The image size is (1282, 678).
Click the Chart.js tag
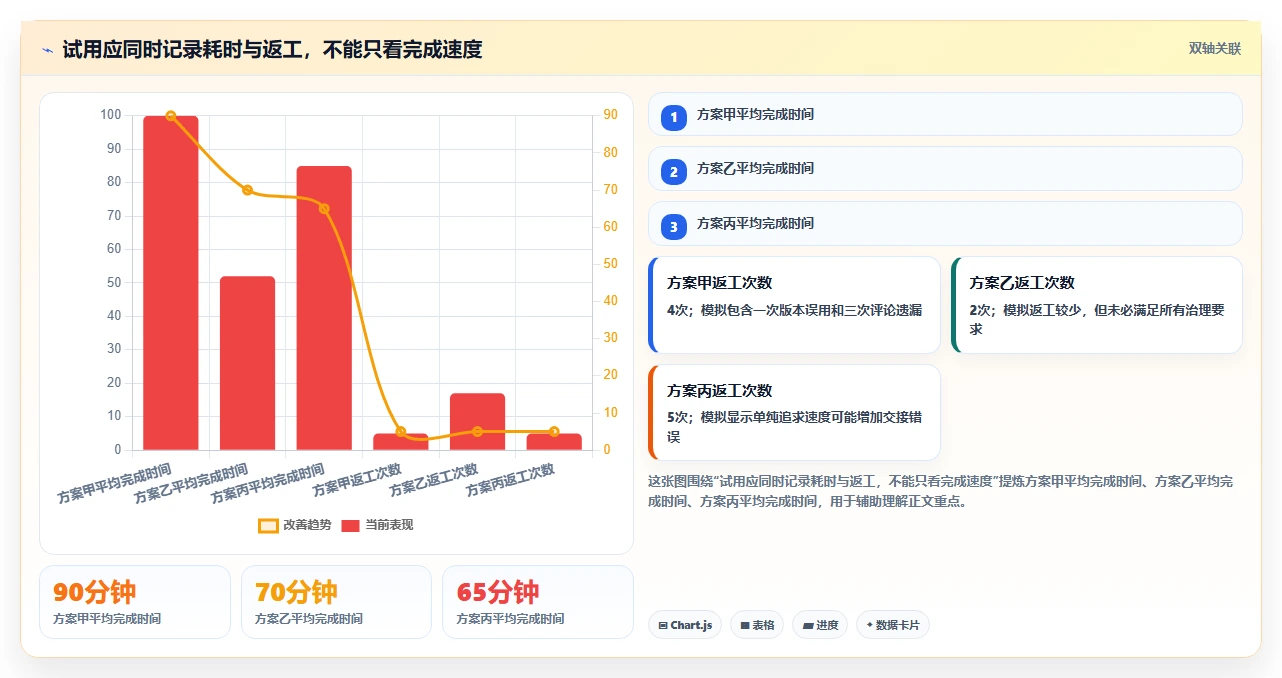click(x=685, y=625)
